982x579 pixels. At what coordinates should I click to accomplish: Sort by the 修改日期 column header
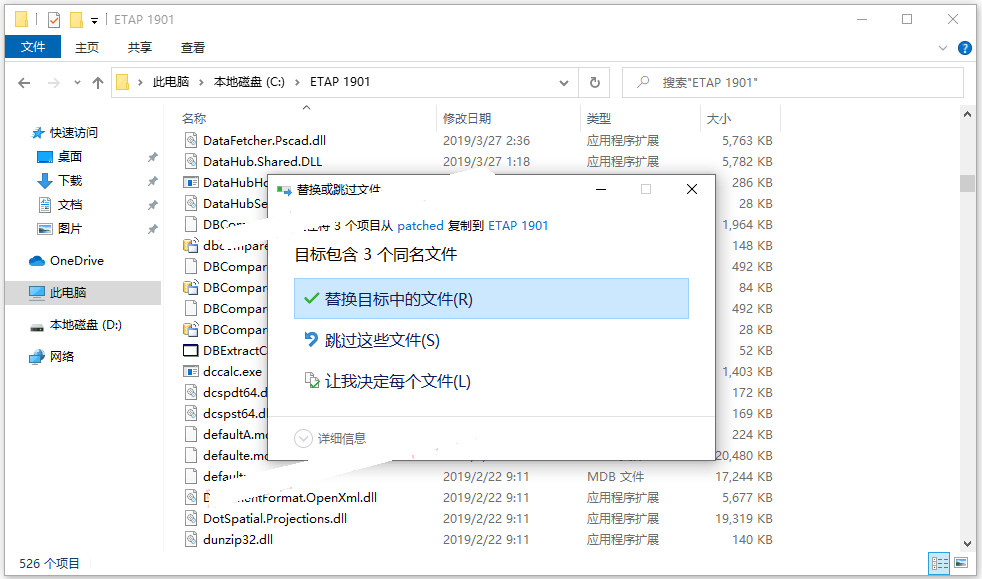coord(467,118)
